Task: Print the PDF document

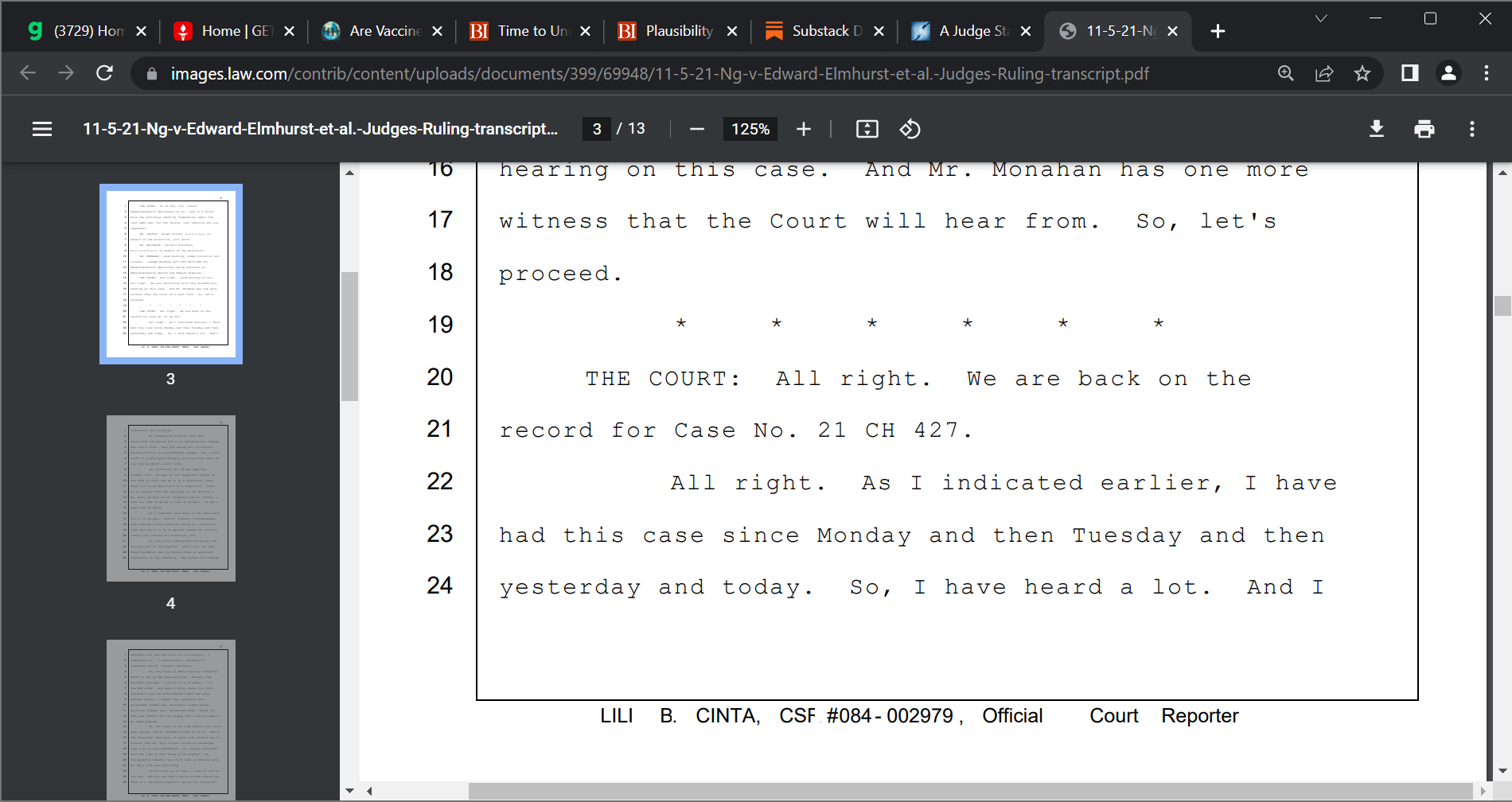Action: pos(1424,129)
